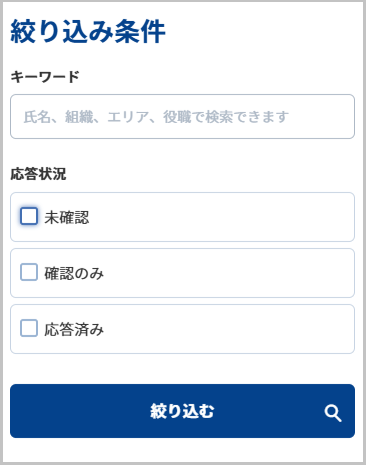This screenshot has width=366, height=466.
Task: Click empty area of 確認のみ option row
Action: [x=227, y=273]
